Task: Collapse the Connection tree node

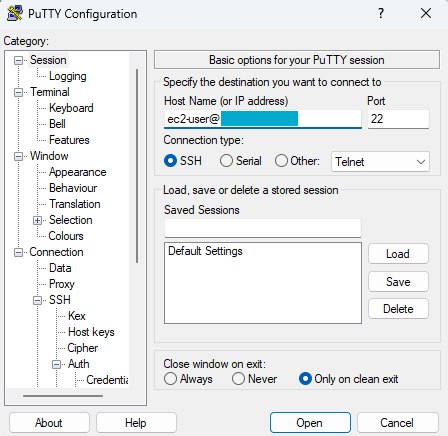Action: coord(18,252)
